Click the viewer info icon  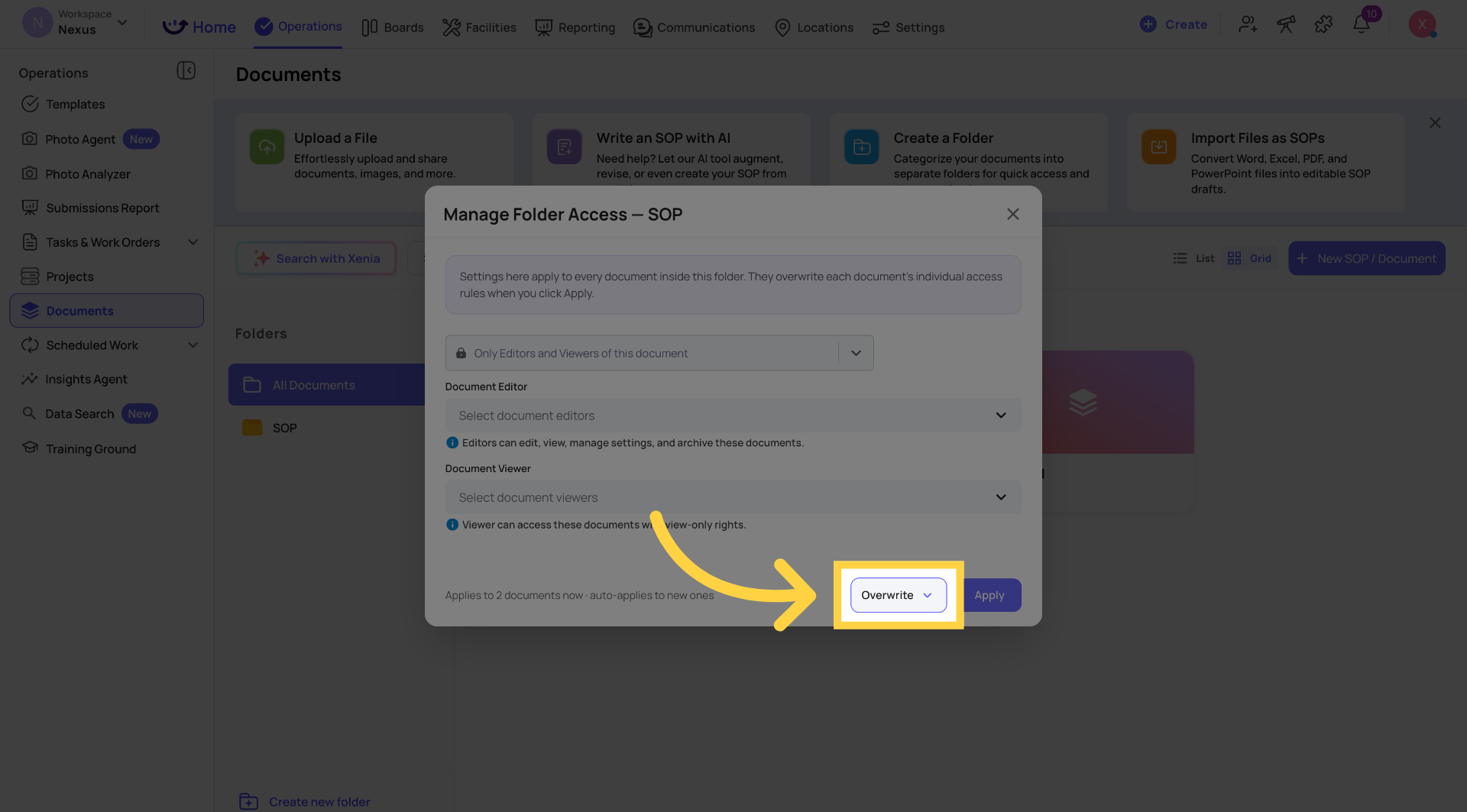(x=452, y=525)
